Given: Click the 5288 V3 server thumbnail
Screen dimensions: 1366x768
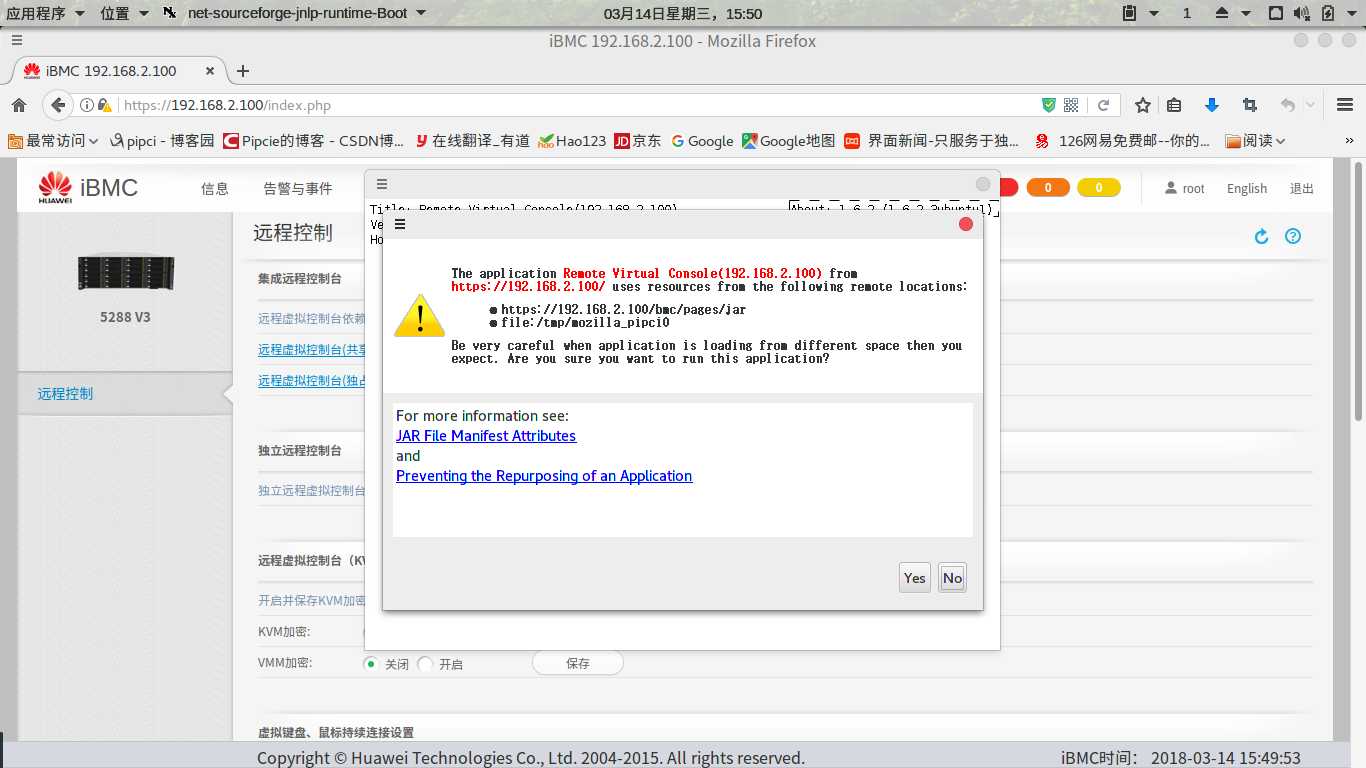Looking at the screenshot, I should [126, 273].
